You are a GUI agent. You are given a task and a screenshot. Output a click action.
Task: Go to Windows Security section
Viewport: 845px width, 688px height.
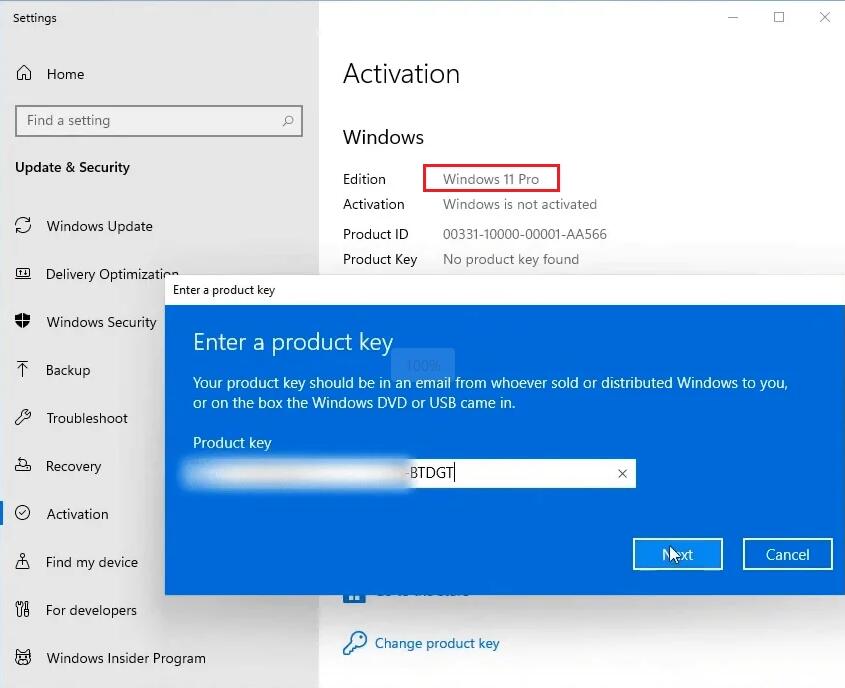point(101,322)
